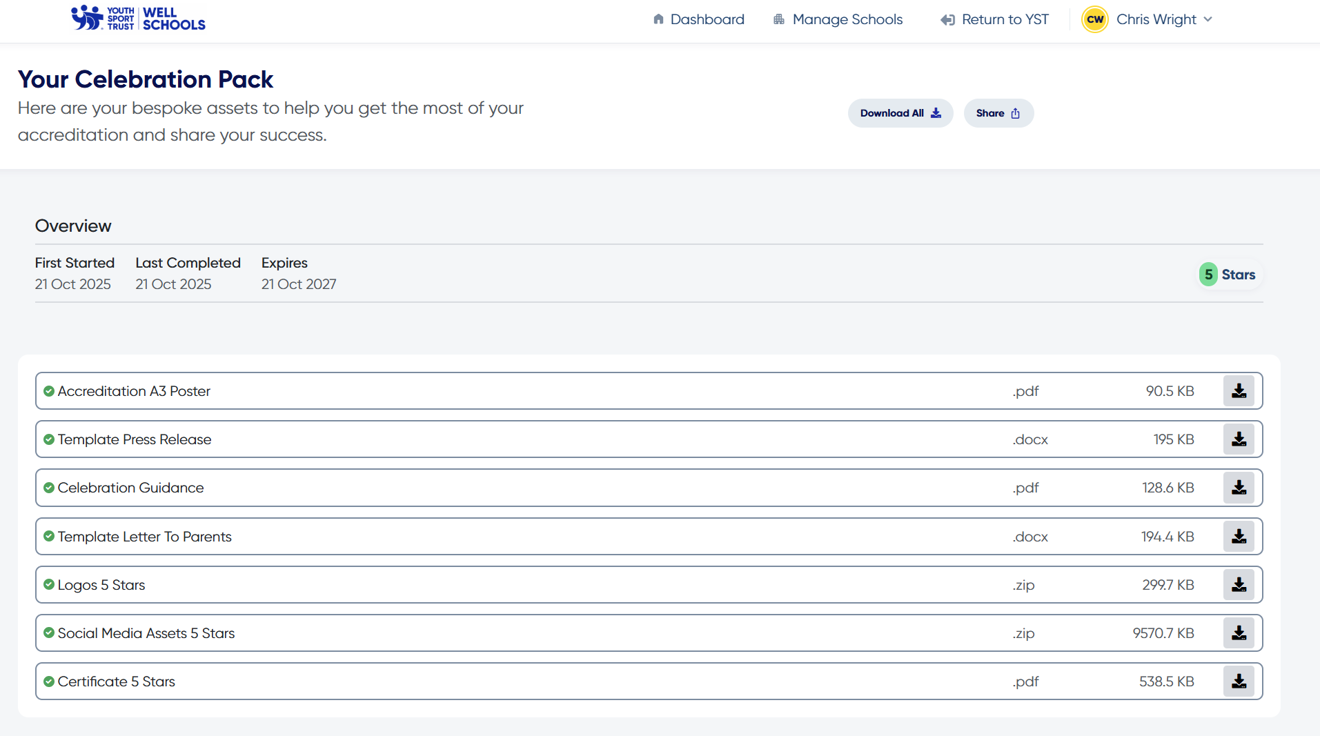
Task: Click green check beside Accreditation A3 Poster
Action: click(48, 391)
